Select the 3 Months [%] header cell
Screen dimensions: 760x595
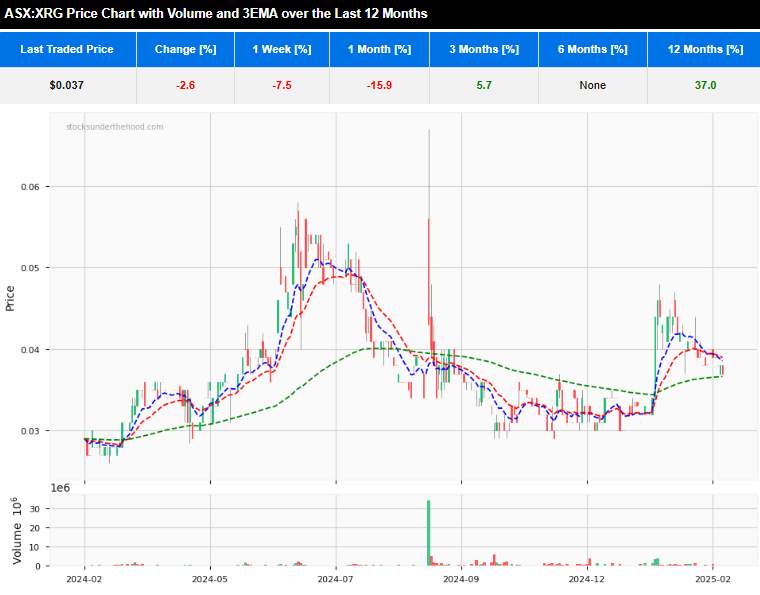[484, 49]
